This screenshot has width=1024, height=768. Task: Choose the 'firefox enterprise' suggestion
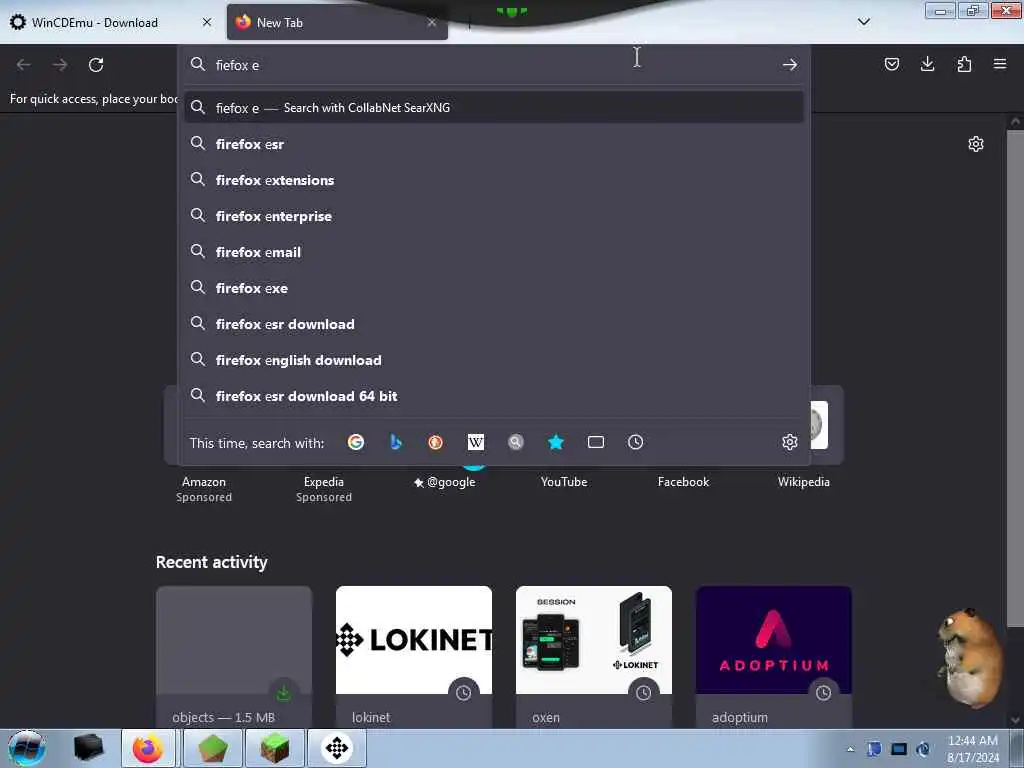(x=494, y=216)
